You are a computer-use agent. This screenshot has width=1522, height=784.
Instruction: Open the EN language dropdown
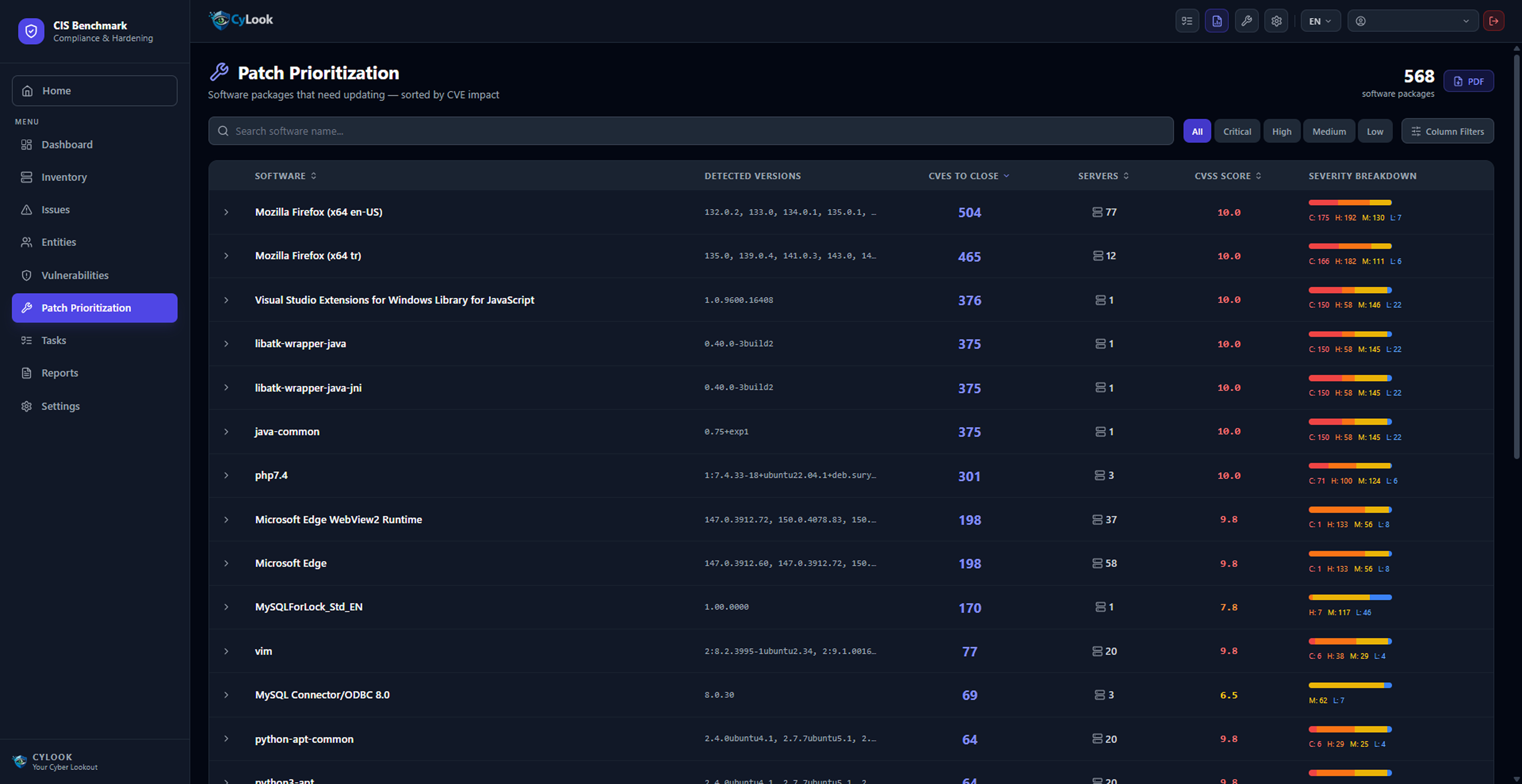pyautogui.click(x=1321, y=21)
